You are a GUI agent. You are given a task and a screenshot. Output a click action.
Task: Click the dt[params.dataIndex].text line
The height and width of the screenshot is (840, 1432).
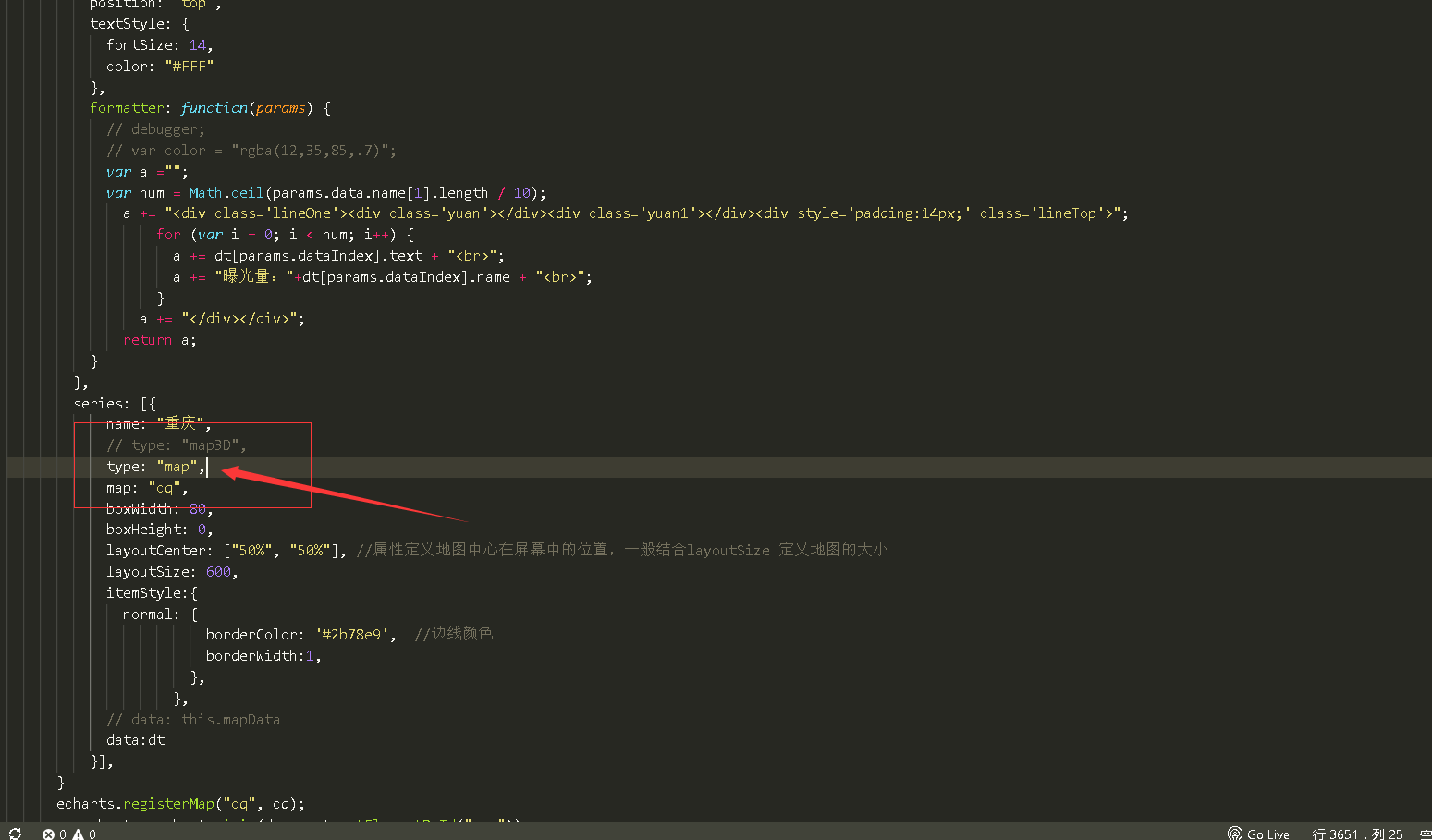338,256
